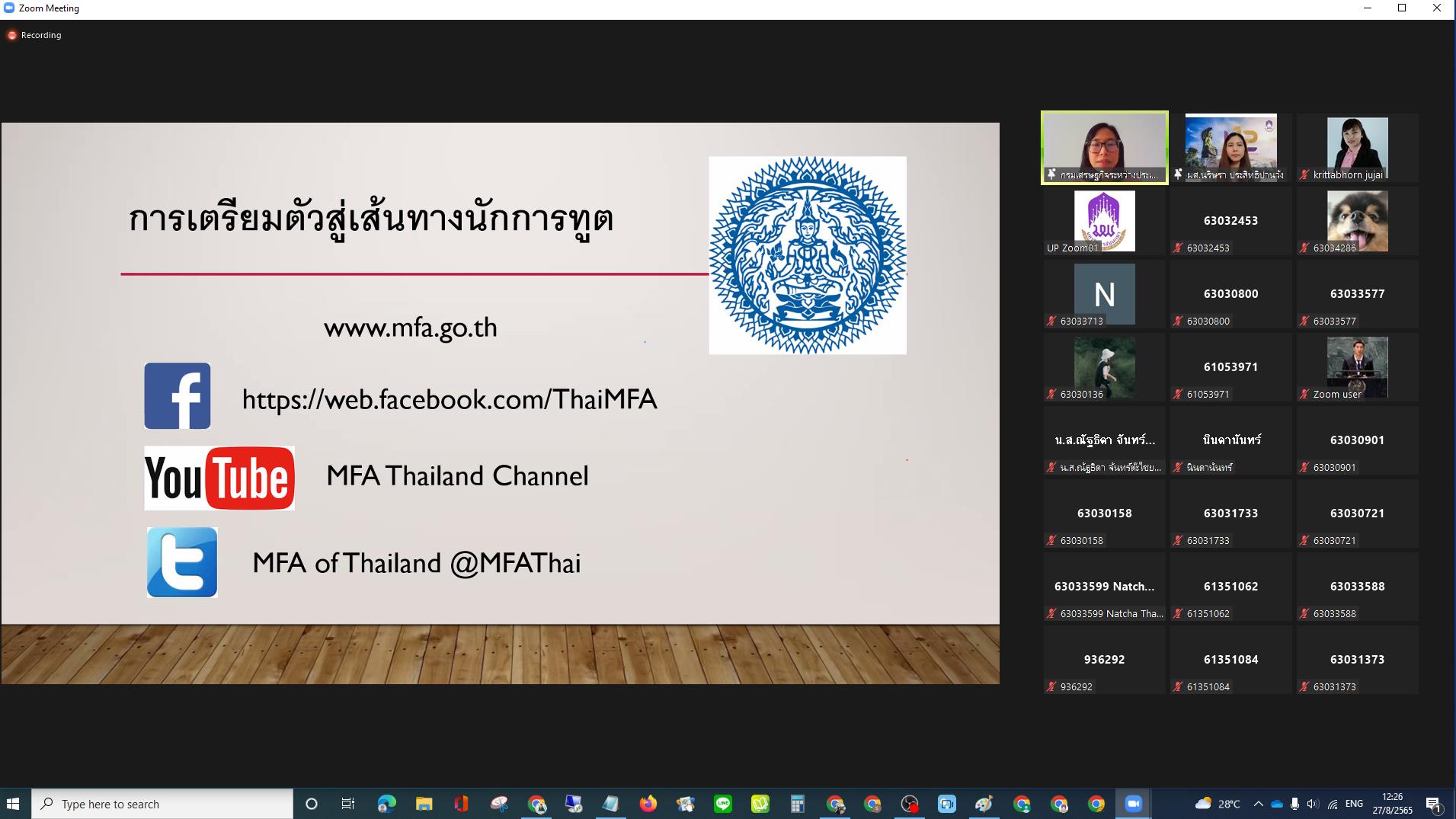This screenshot has width=1456, height=819.
Task: Click the red Recording indicator
Action: point(12,35)
